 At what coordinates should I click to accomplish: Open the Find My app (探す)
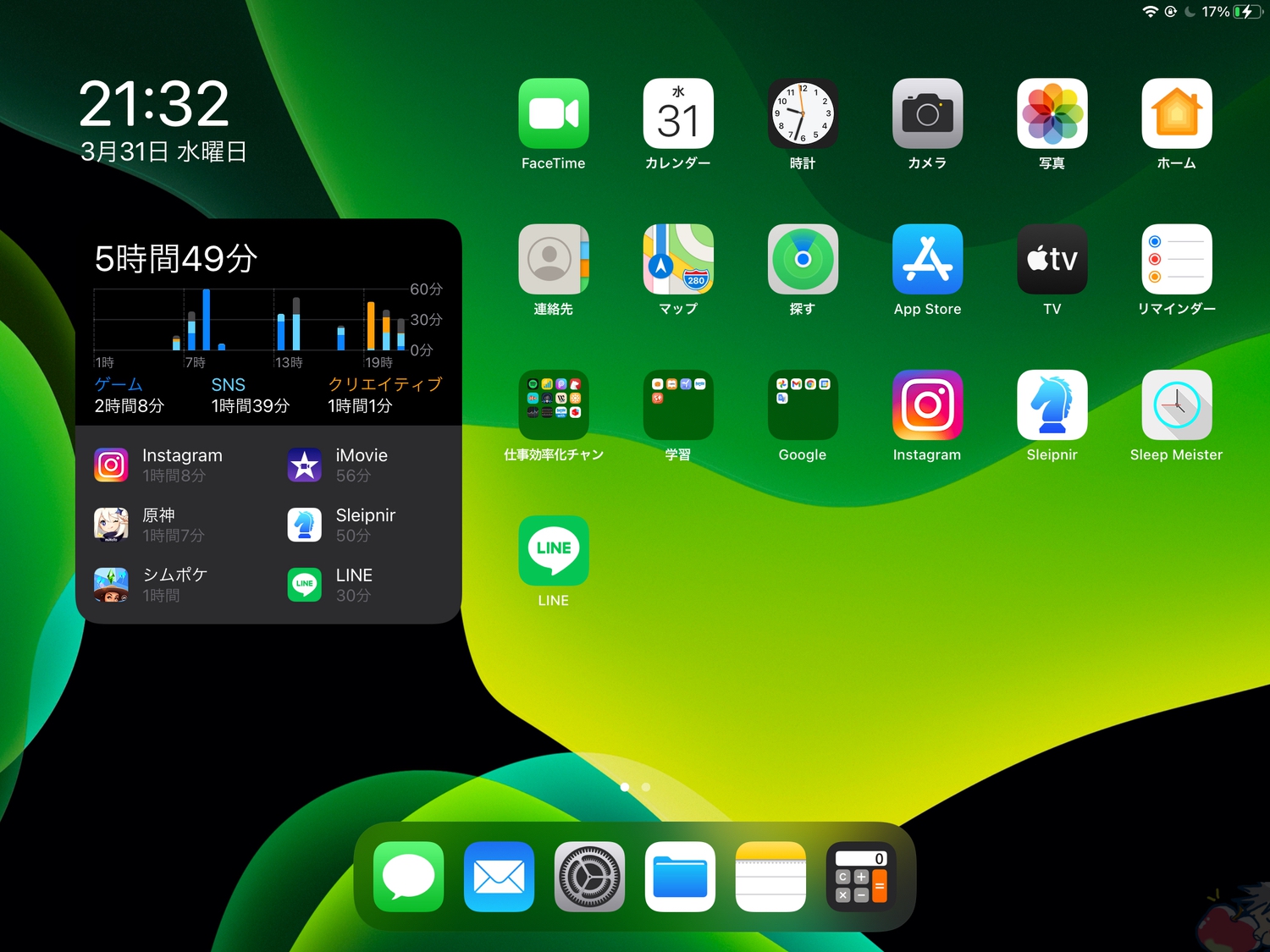click(x=803, y=259)
